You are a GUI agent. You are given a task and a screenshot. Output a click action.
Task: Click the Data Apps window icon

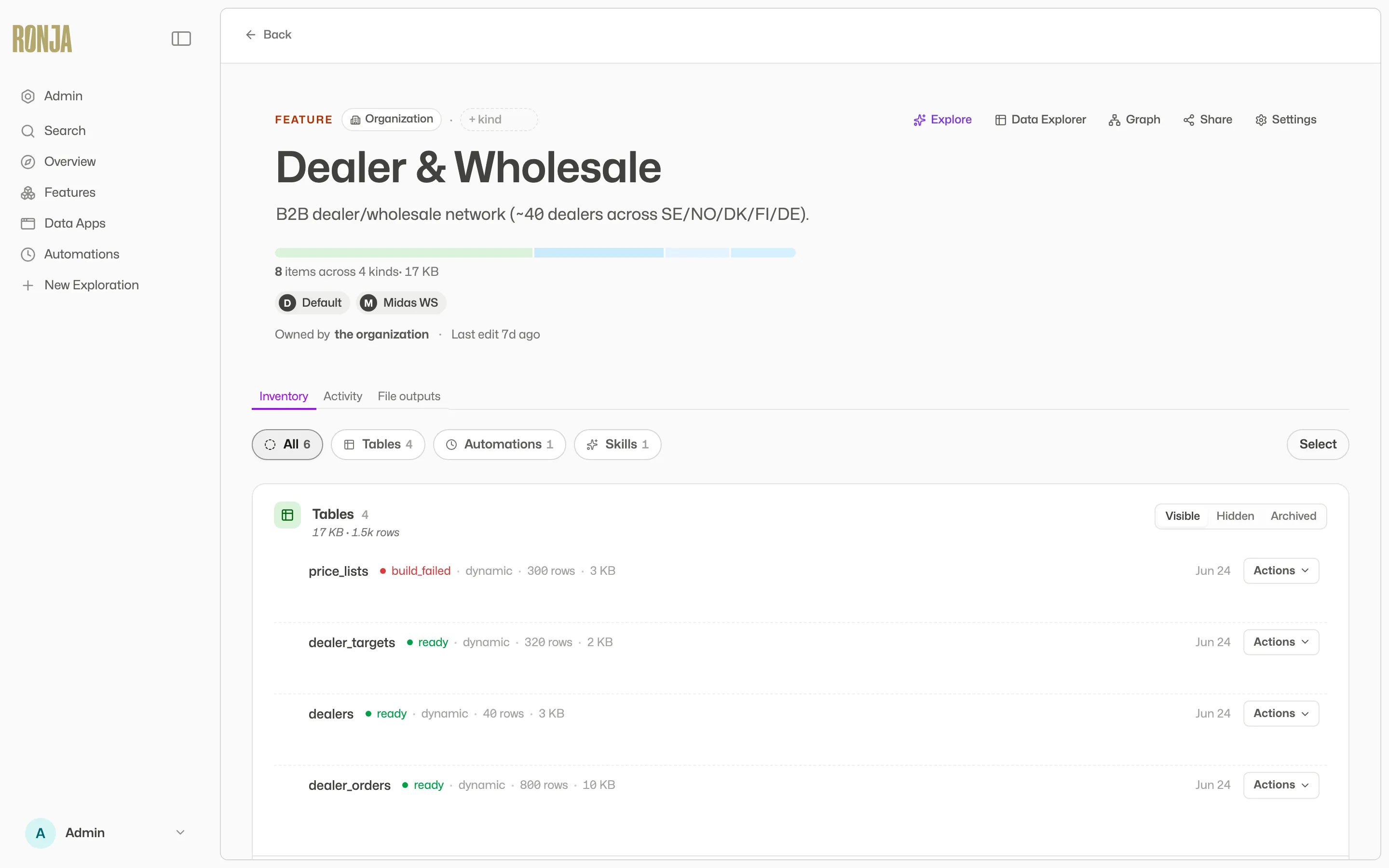[28, 223]
